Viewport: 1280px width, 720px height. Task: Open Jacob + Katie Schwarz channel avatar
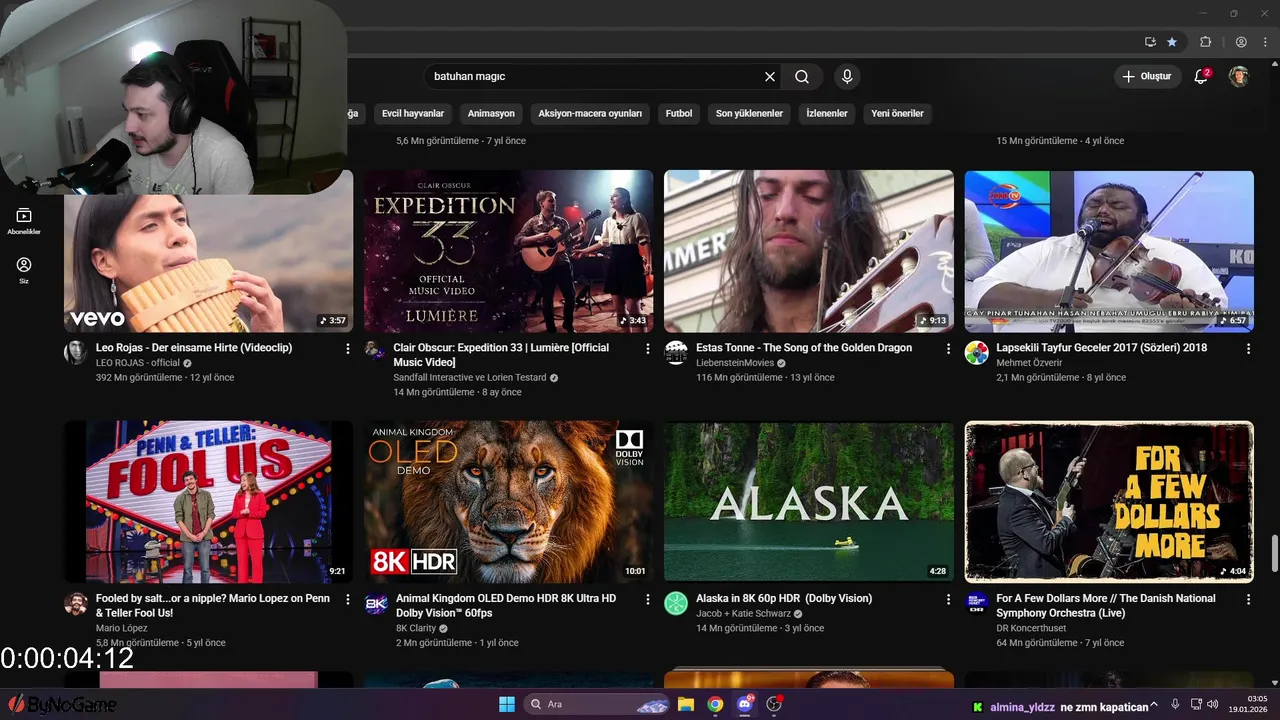point(676,603)
